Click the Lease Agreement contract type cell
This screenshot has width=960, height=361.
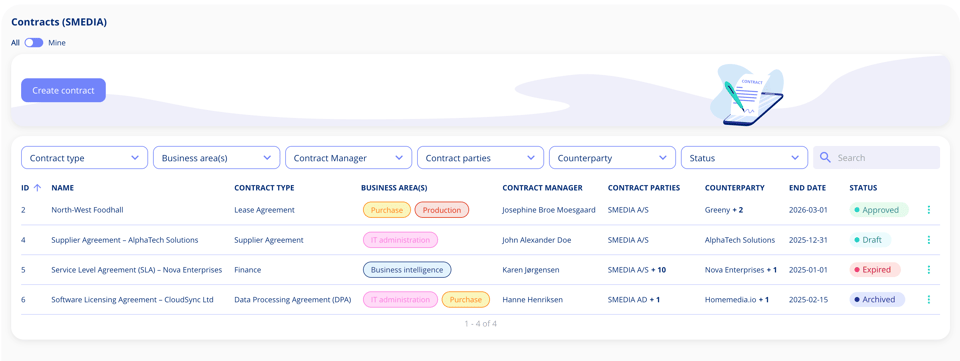[264, 210]
